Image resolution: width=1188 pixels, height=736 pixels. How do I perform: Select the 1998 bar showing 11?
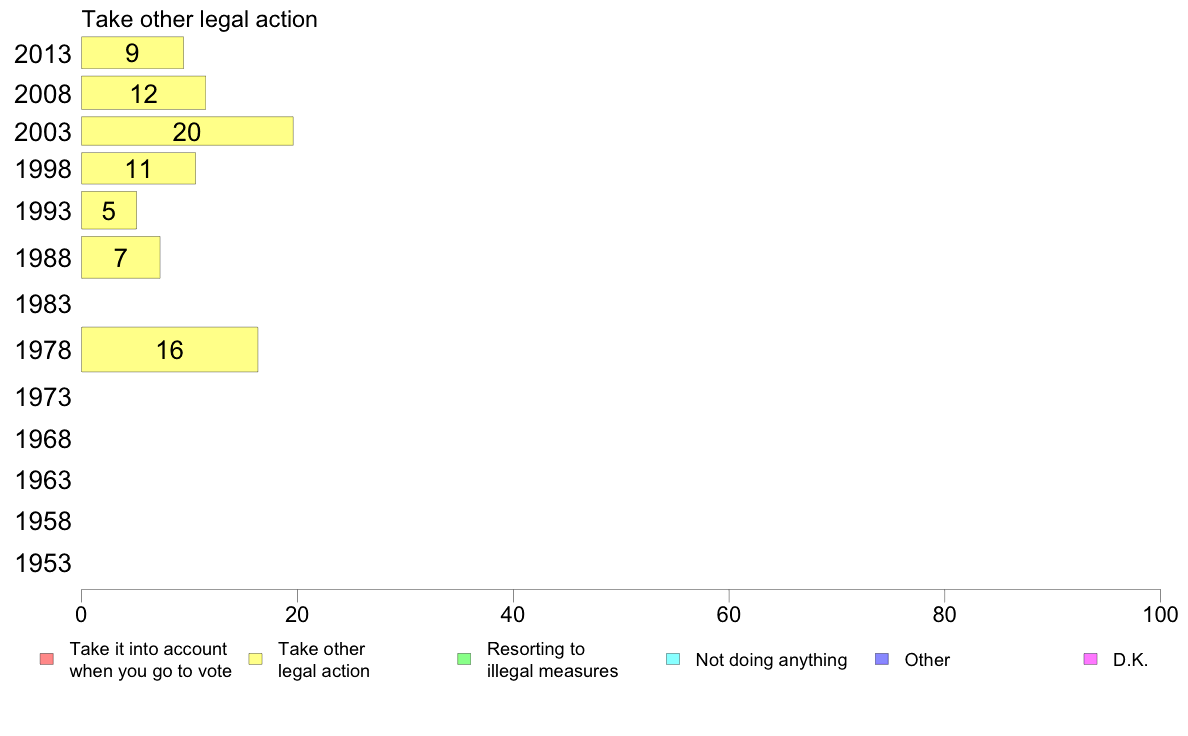[x=139, y=168]
